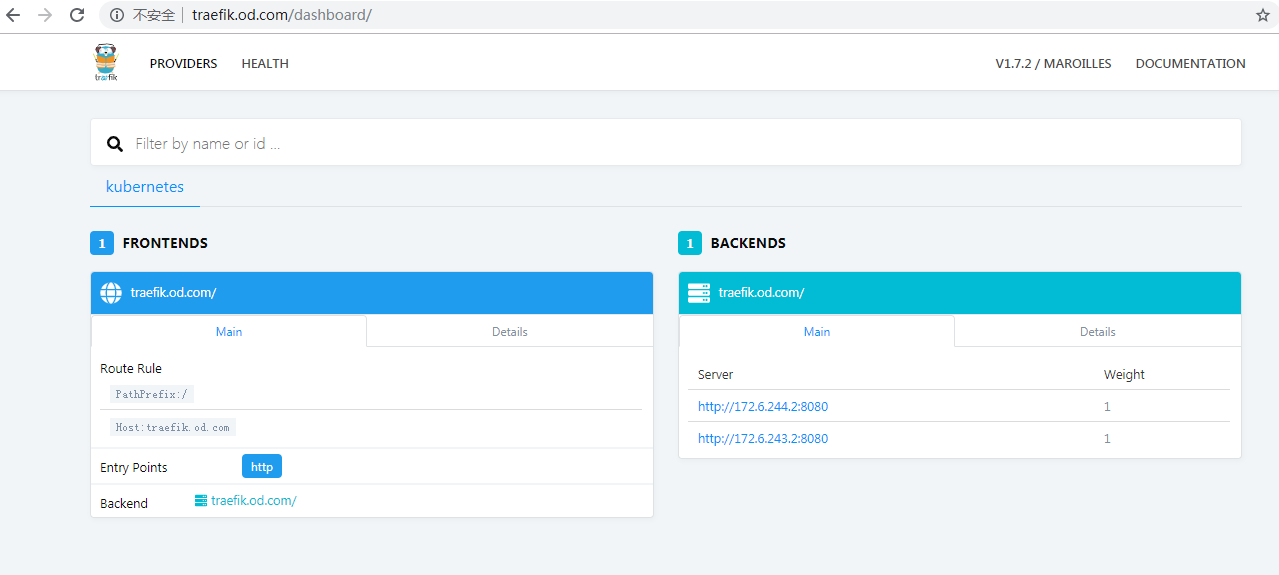
Task: Click the FRONTENDS heading
Action: click(x=165, y=243)
